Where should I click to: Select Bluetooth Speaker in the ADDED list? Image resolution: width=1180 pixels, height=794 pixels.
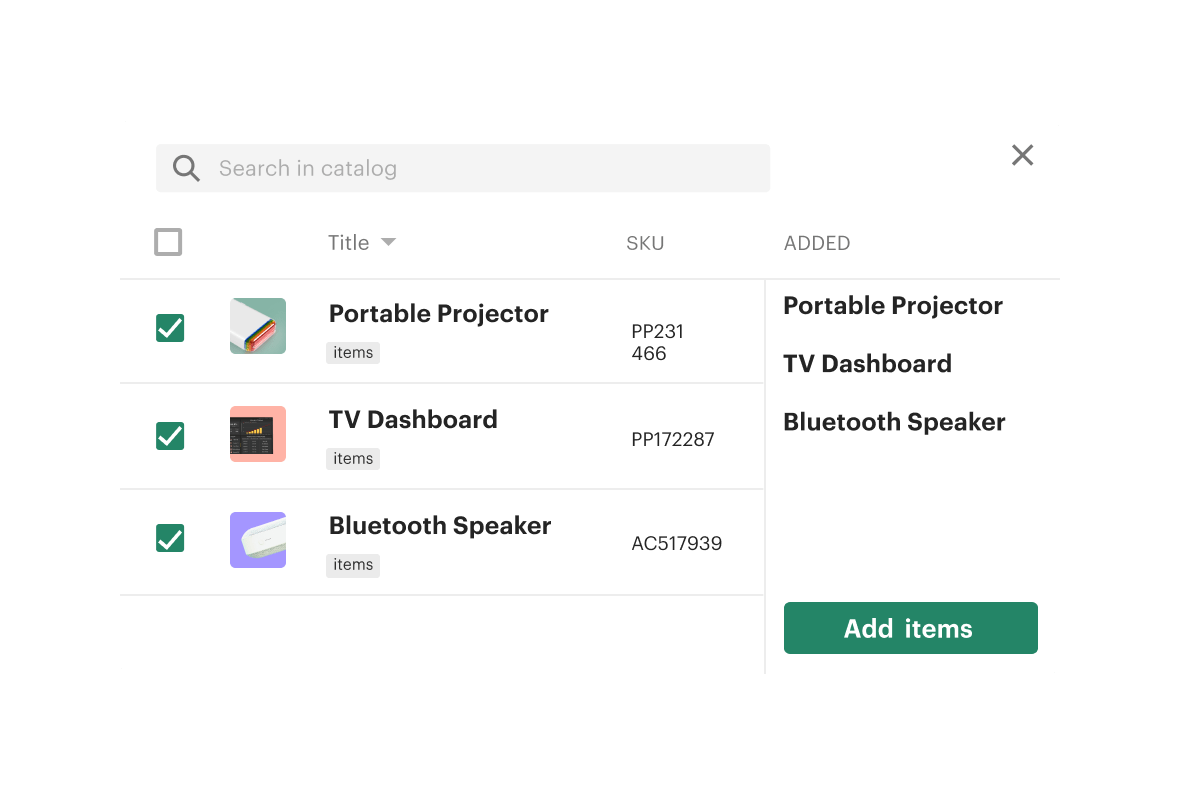[894, 421]
